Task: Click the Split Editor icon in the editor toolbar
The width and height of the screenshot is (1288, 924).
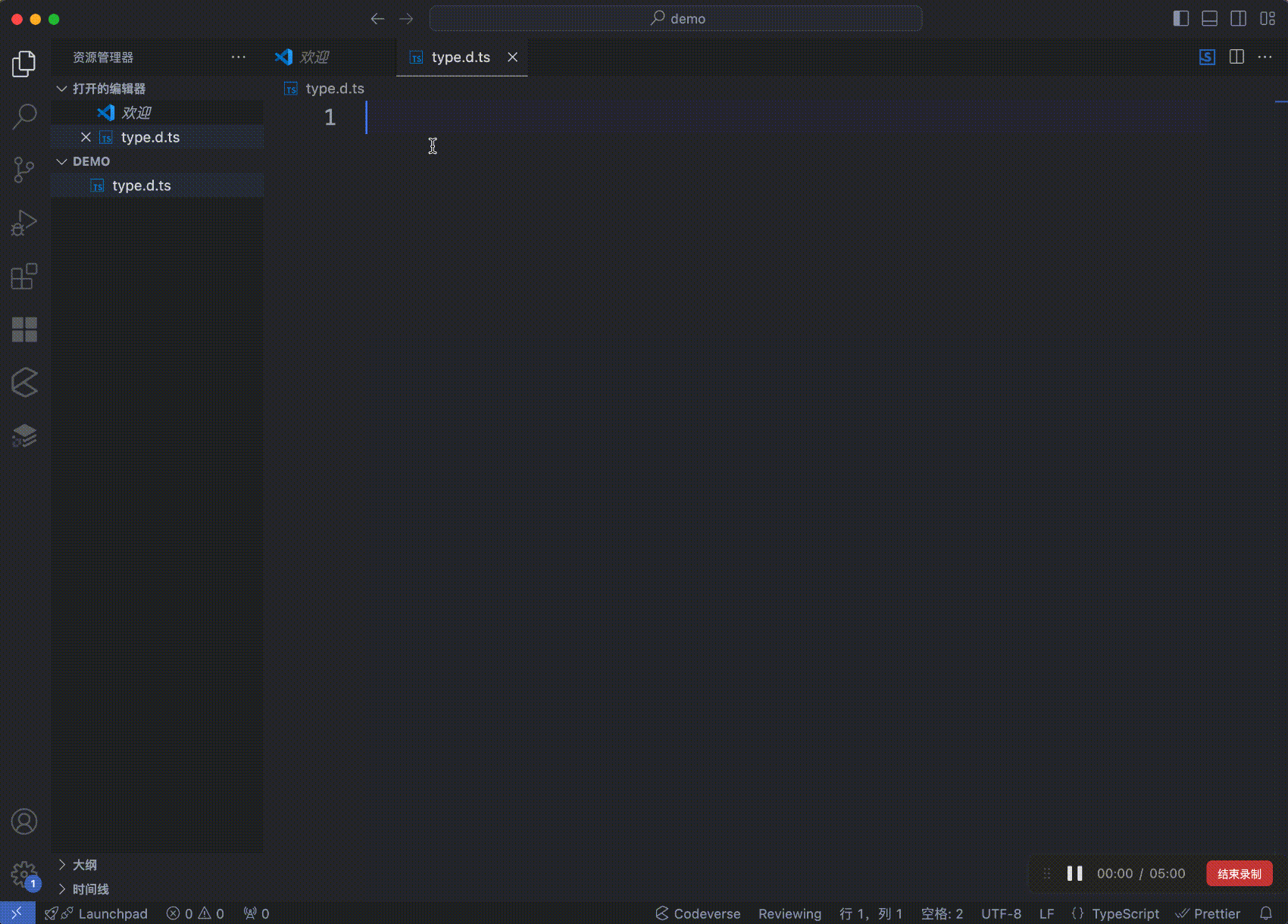Action: (x=1237, y=56)
